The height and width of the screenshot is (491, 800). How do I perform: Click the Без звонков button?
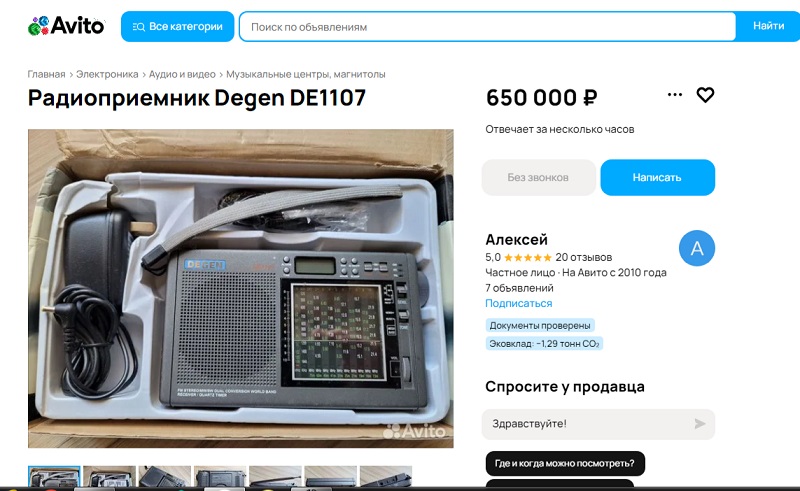pyautogui.click(x=538, y=178)
